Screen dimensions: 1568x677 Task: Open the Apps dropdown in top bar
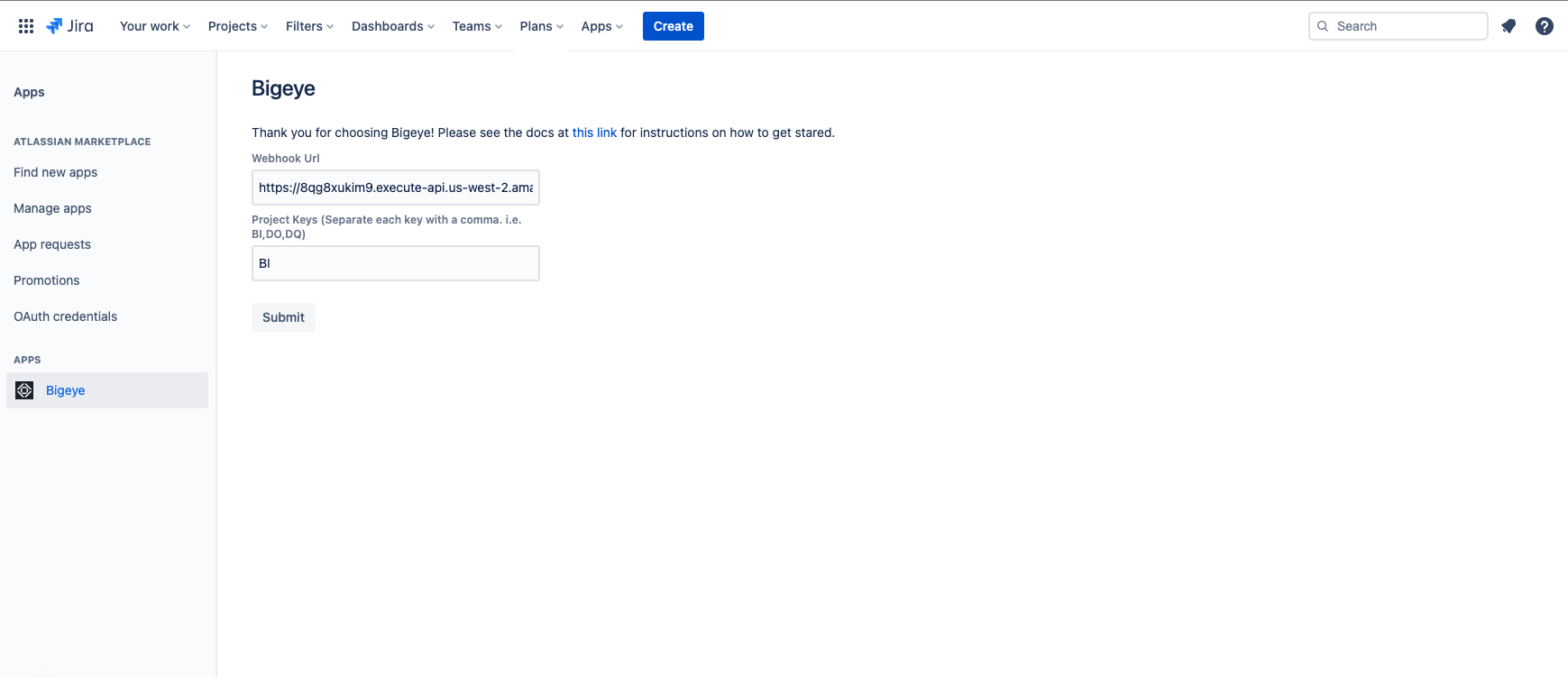click(602, 26)
